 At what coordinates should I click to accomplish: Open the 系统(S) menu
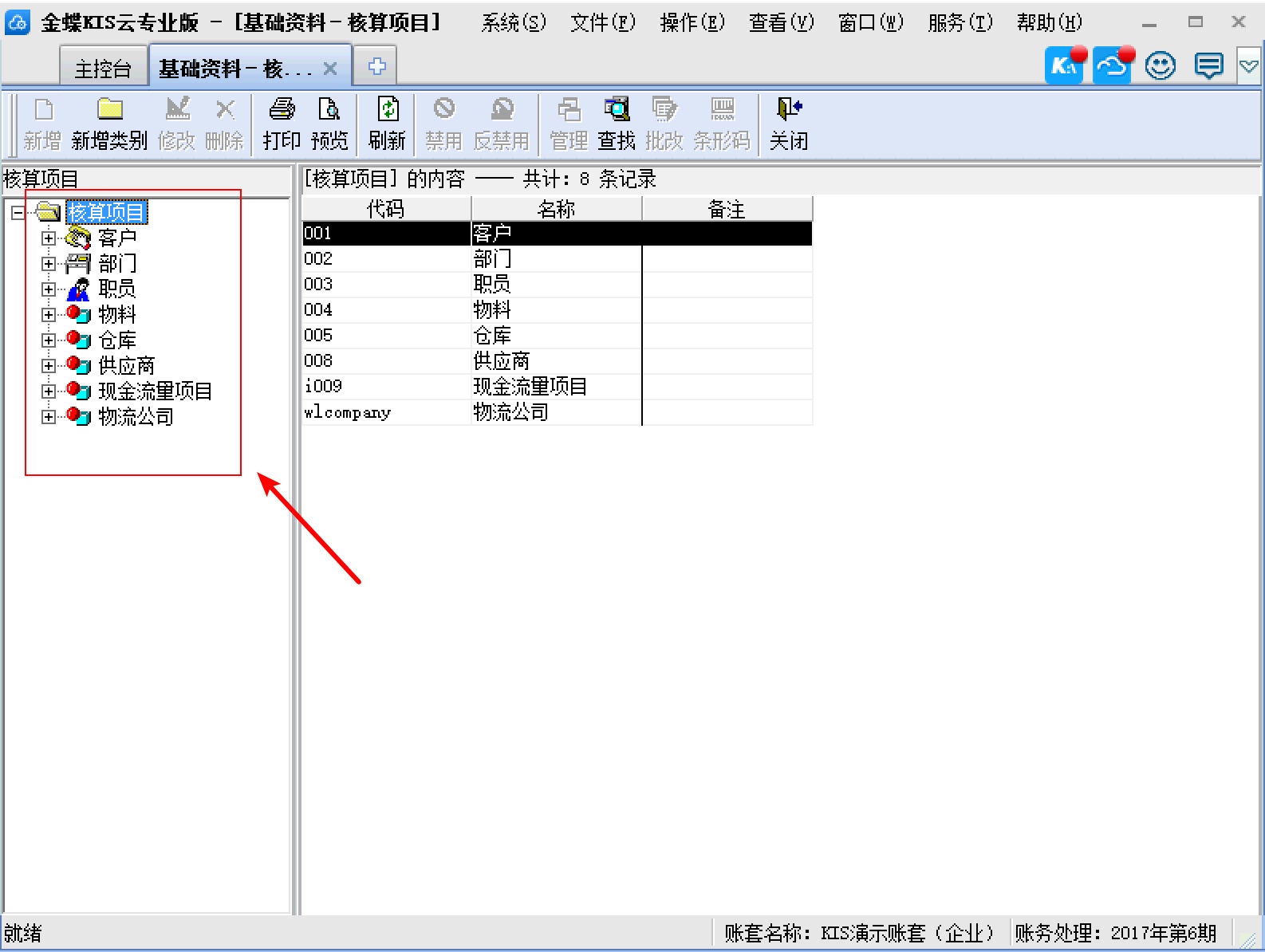(x=514, y=22)
